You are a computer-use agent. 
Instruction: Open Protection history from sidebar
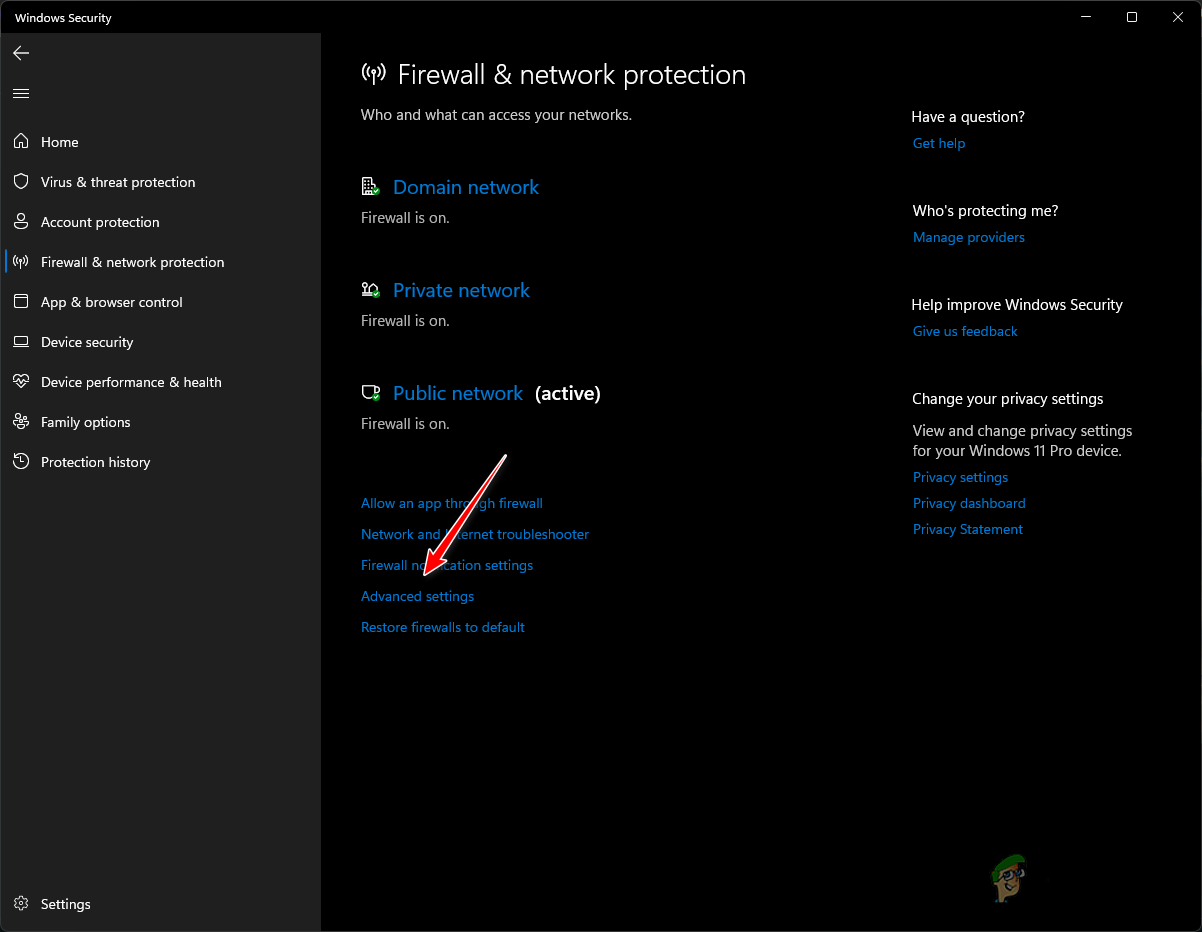tap(95, 462)
